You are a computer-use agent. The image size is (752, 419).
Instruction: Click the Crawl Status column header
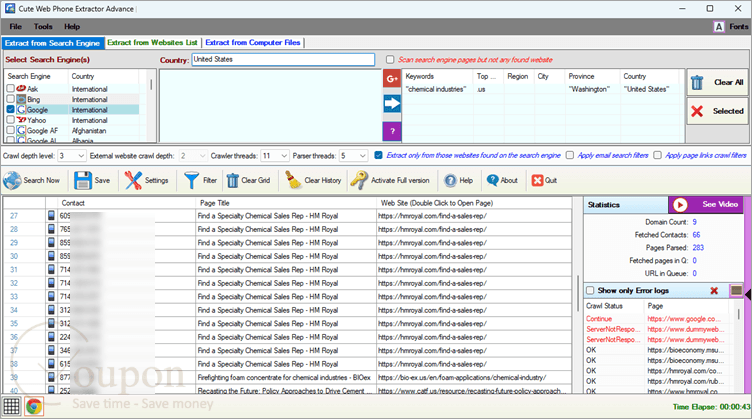(614, 306)
